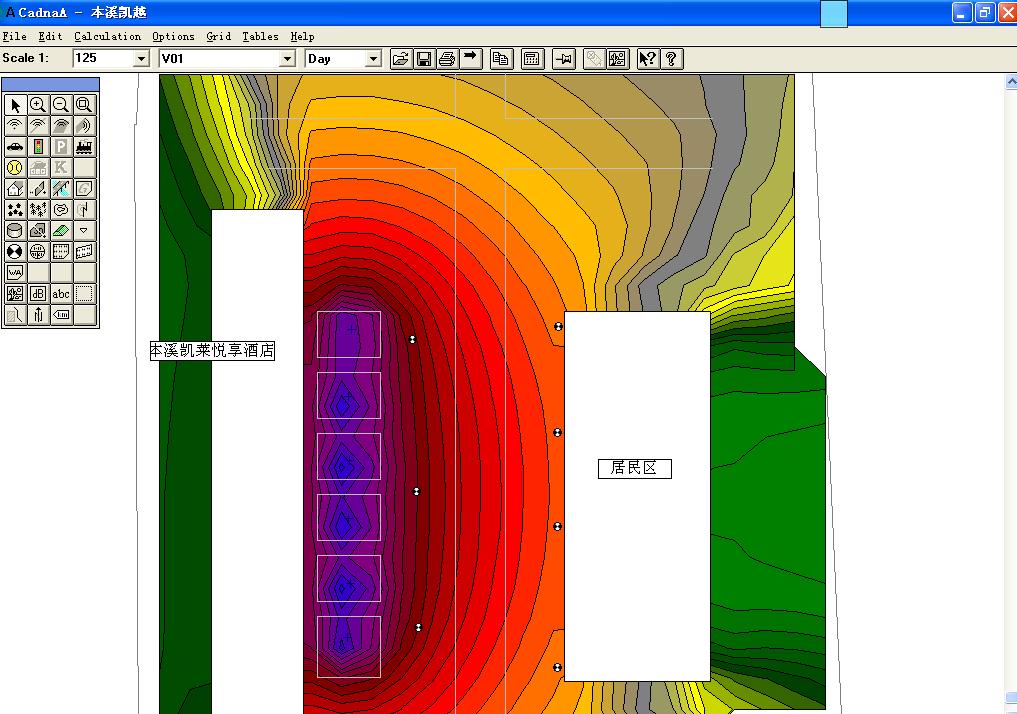This screenshot has height=714, width=1017.
Task: Copy using the duplicate pages toolbar icon
Action: (x=501, y=59)
